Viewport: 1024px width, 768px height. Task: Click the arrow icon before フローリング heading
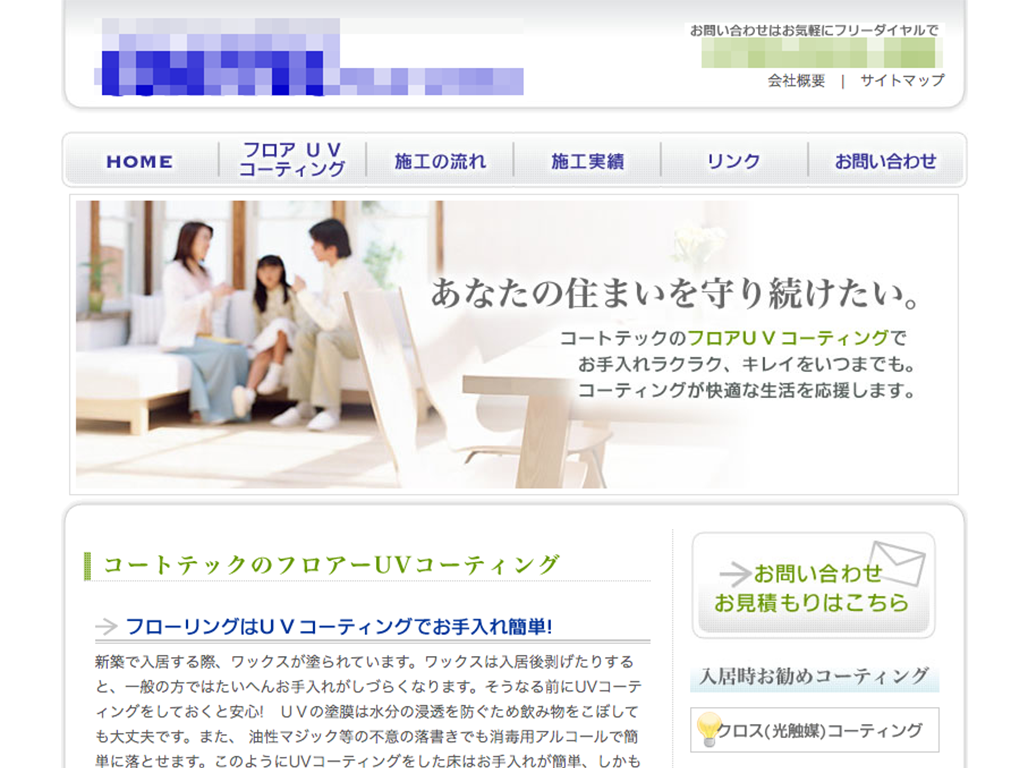tap(106, 627)
